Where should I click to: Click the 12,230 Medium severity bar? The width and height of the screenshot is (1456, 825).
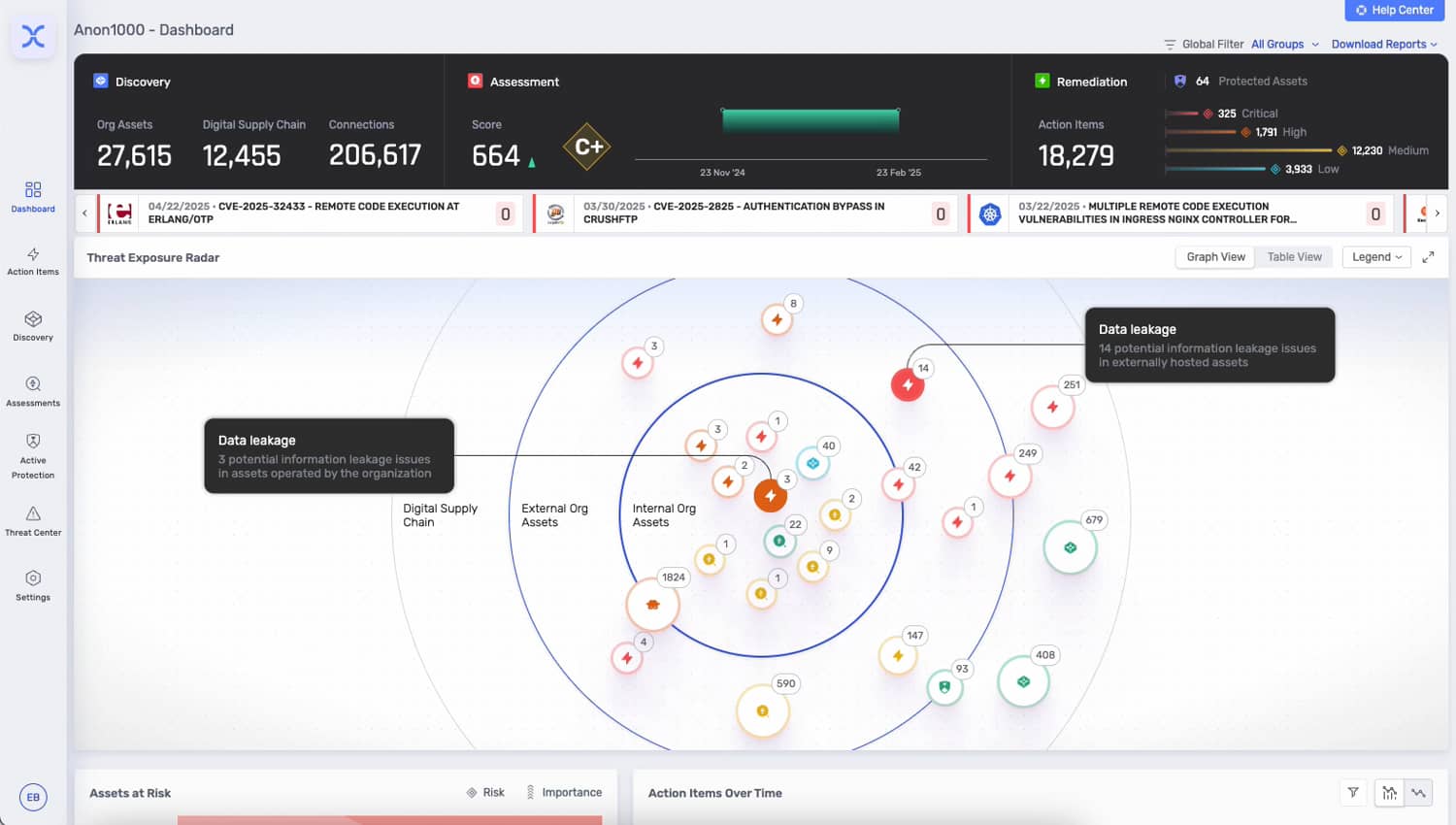(x=1248, y=150)
